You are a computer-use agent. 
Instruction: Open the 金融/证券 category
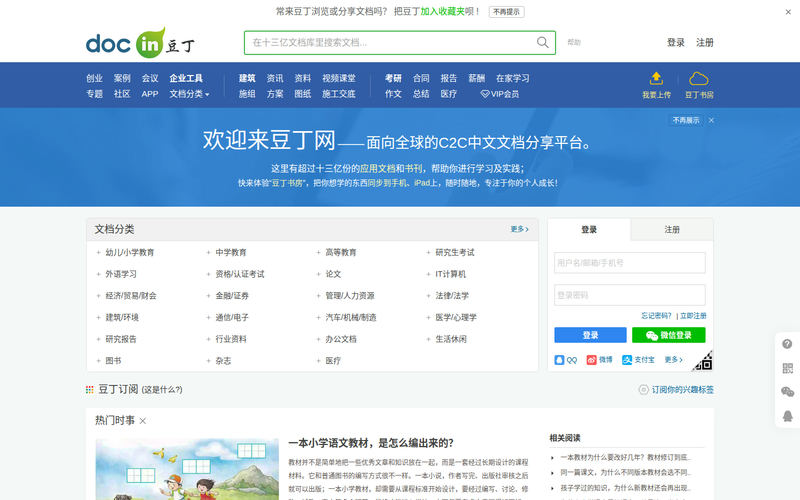232,296
